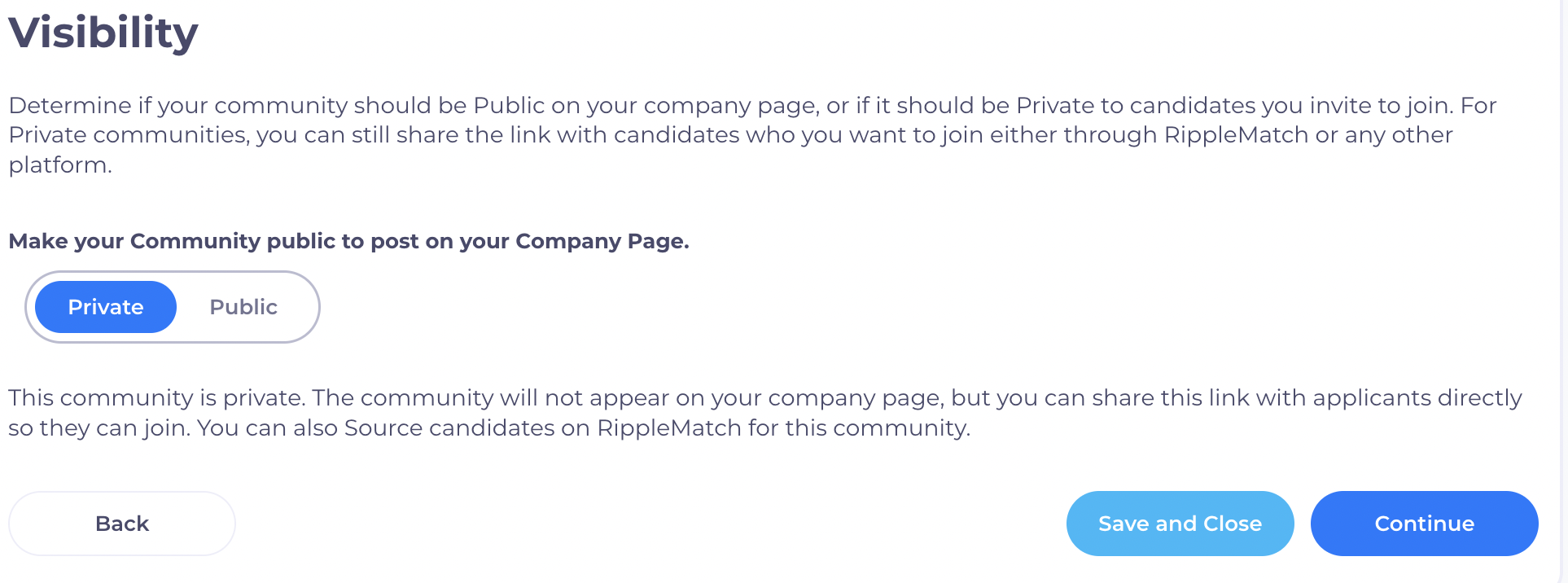This screenshot has width=1568, height=583.
Task: Click the Back button
Action: pyautogui.click(x=122, y=524)
